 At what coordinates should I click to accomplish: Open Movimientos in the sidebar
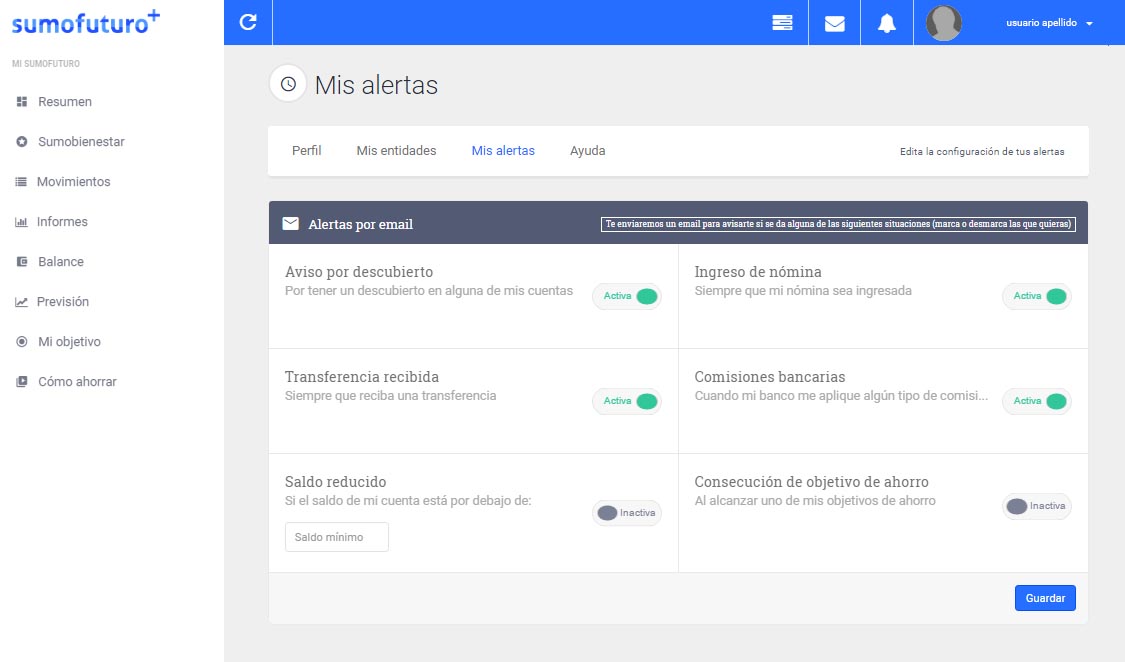73,182
